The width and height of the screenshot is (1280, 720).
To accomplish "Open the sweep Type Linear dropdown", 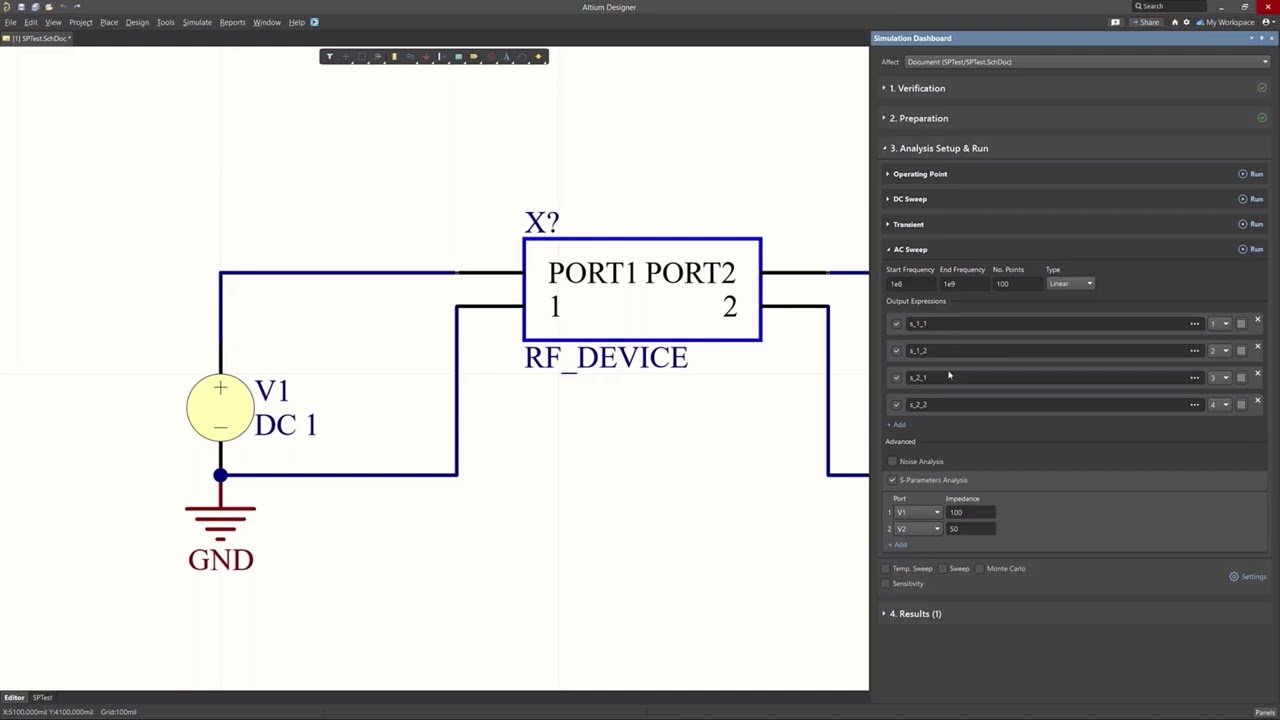I will pos(1070,284).
